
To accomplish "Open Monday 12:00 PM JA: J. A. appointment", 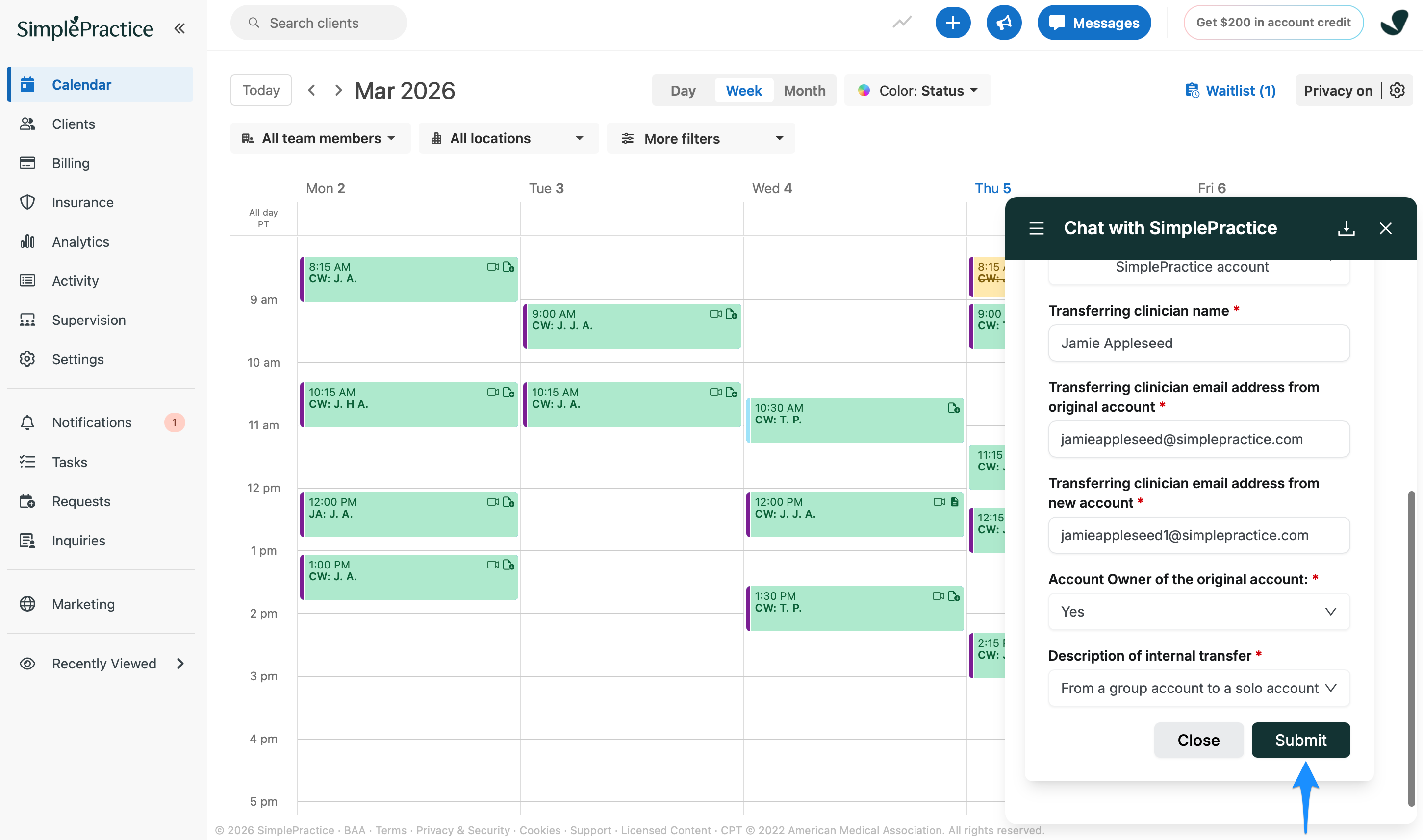I will click(x=409, y=514).
